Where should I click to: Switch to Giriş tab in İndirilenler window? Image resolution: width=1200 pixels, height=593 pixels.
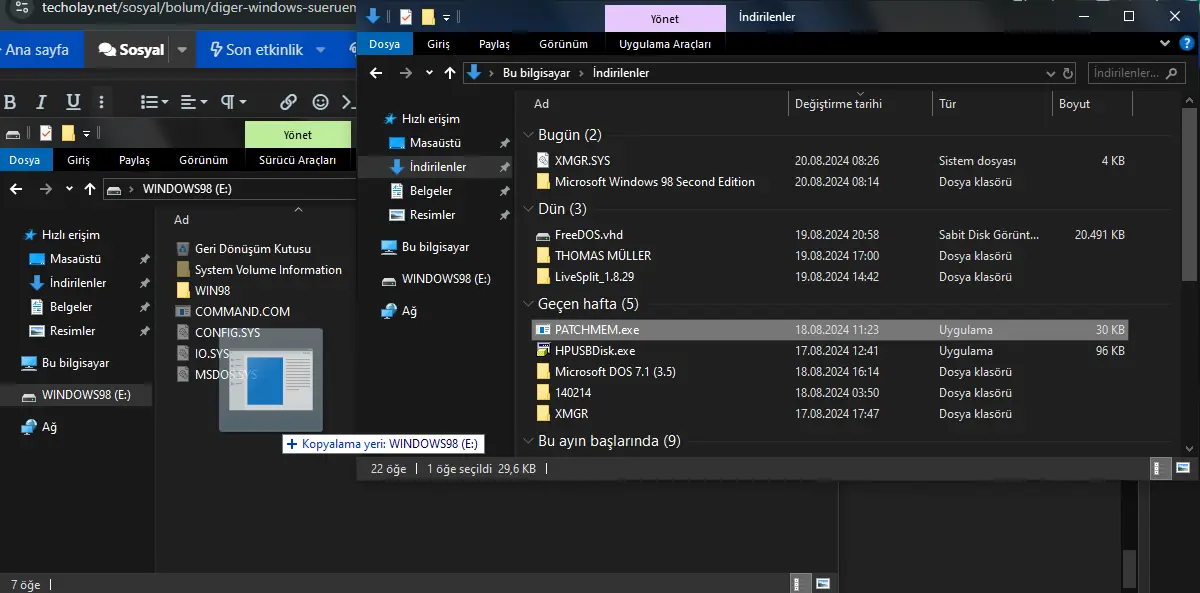point(438,44)
